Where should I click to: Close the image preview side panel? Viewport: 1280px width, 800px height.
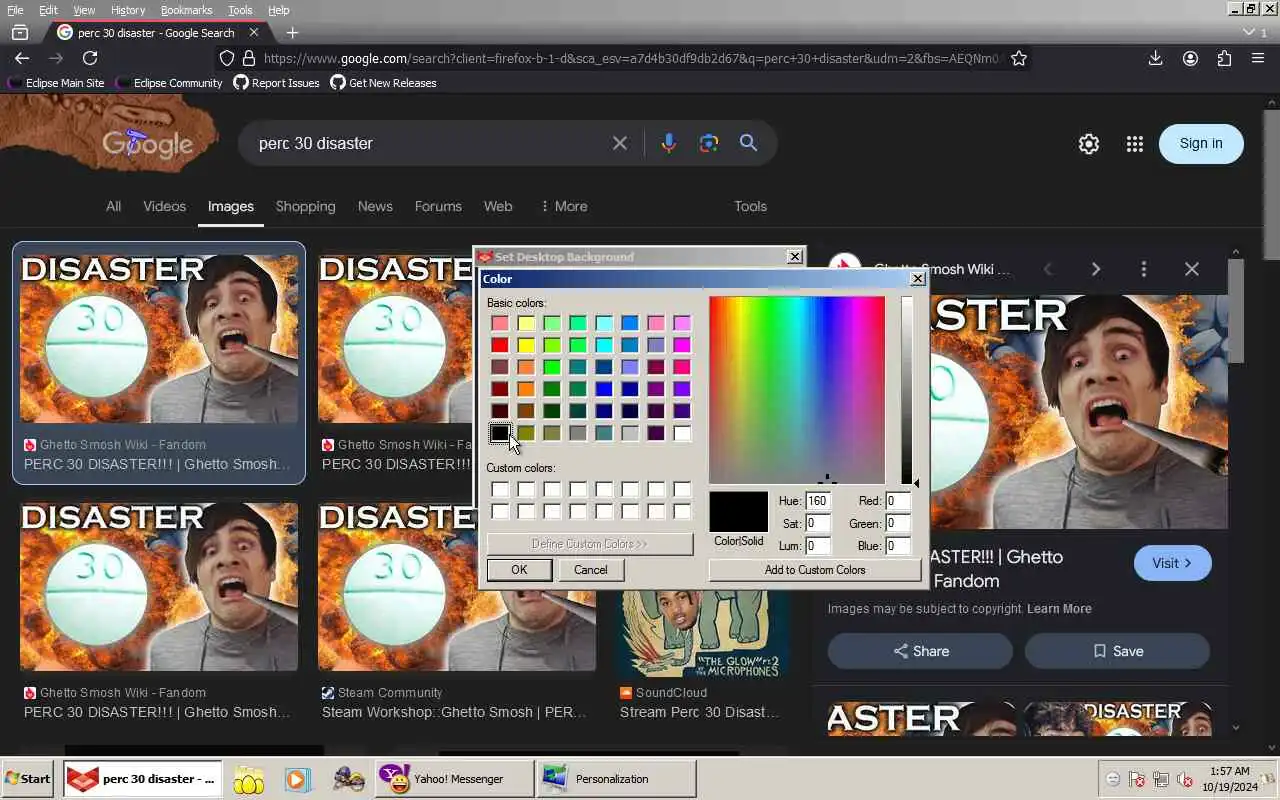pyautogui.click(x=1191, y=269)
